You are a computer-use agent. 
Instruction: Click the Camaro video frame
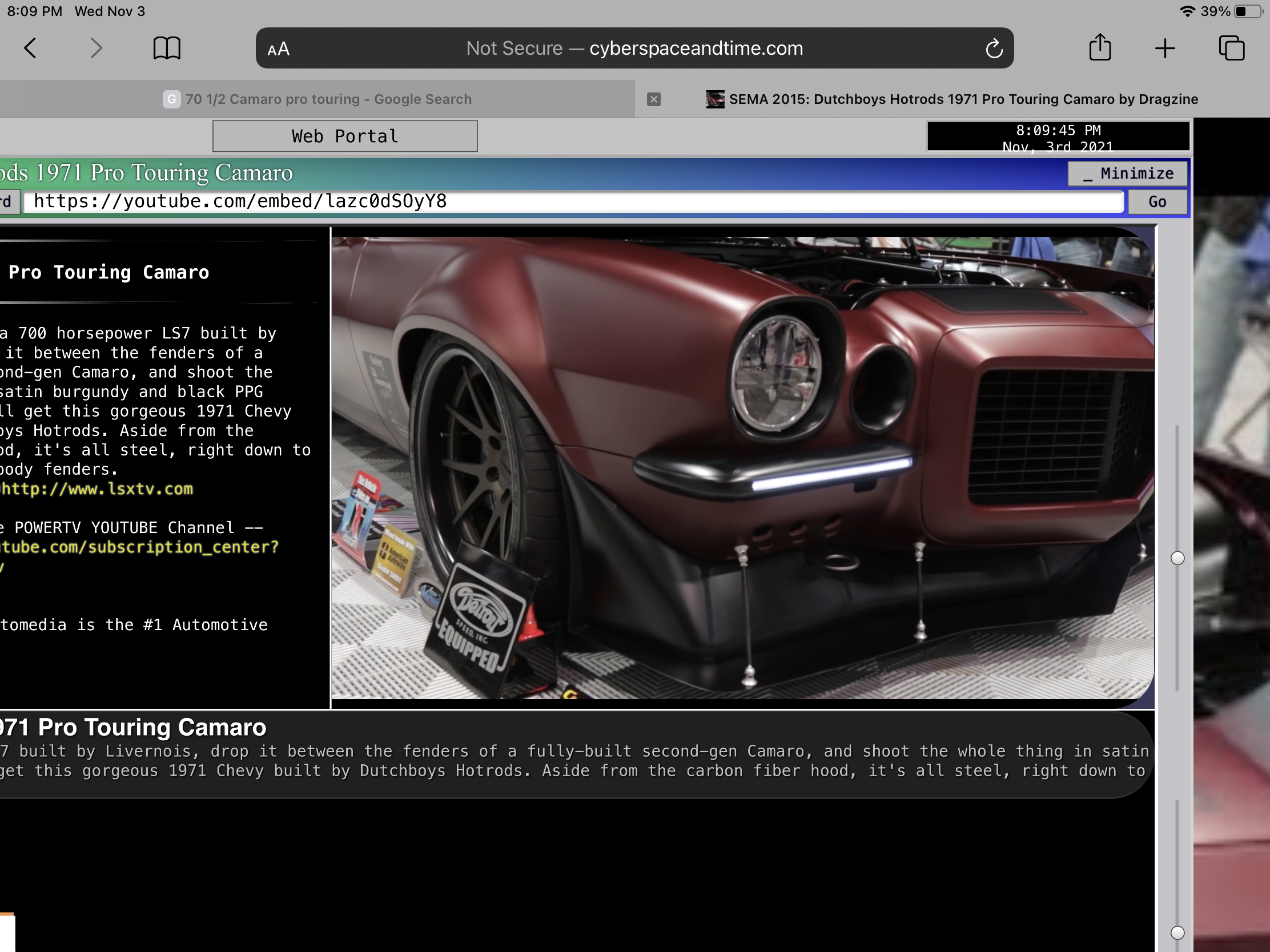click(742, 467)
